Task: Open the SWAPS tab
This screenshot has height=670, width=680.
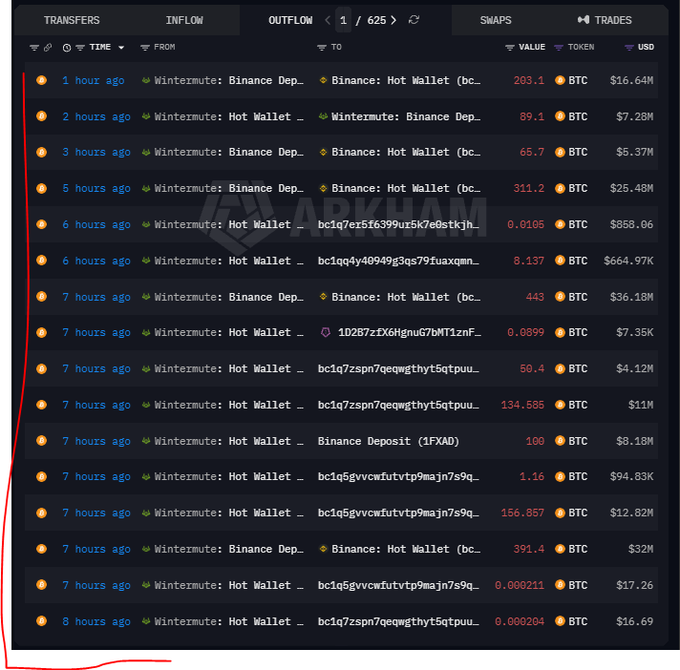Action: (495, 20)
